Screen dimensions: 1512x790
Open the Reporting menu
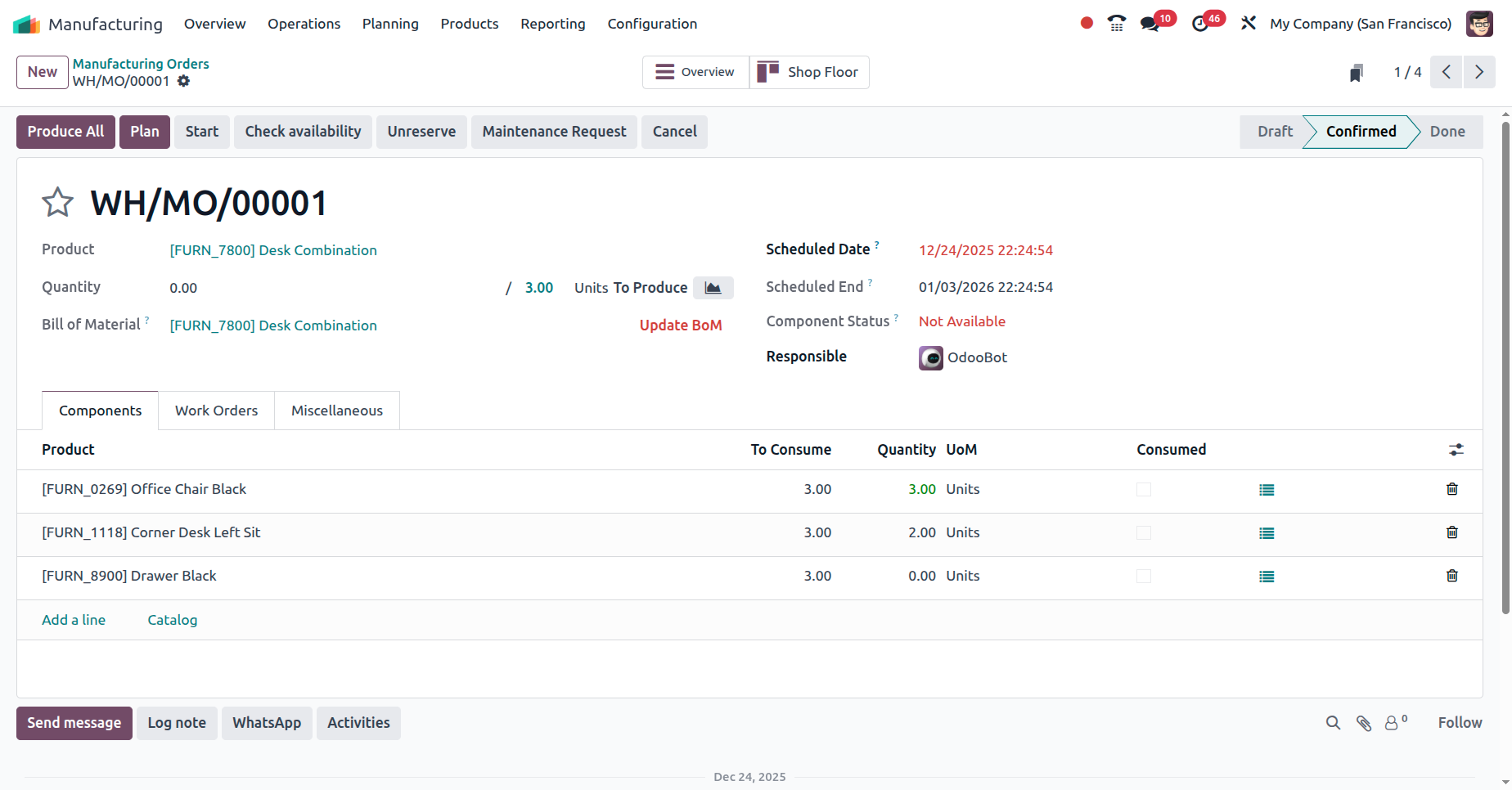click(x=553, y=24)
